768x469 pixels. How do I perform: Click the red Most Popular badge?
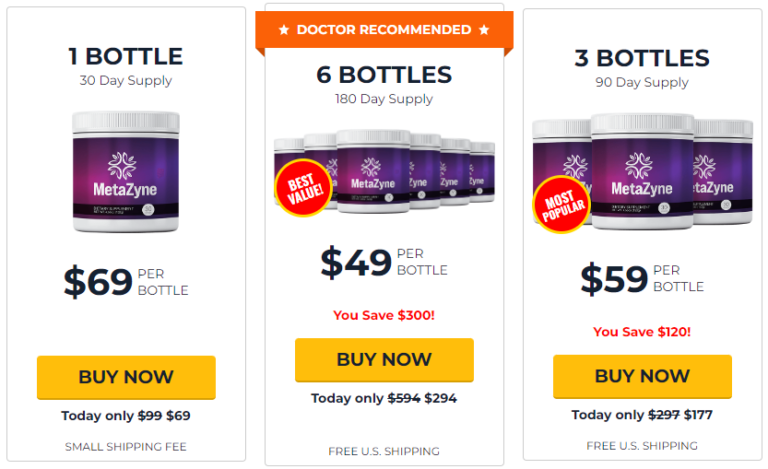click(x=563, y=205)
